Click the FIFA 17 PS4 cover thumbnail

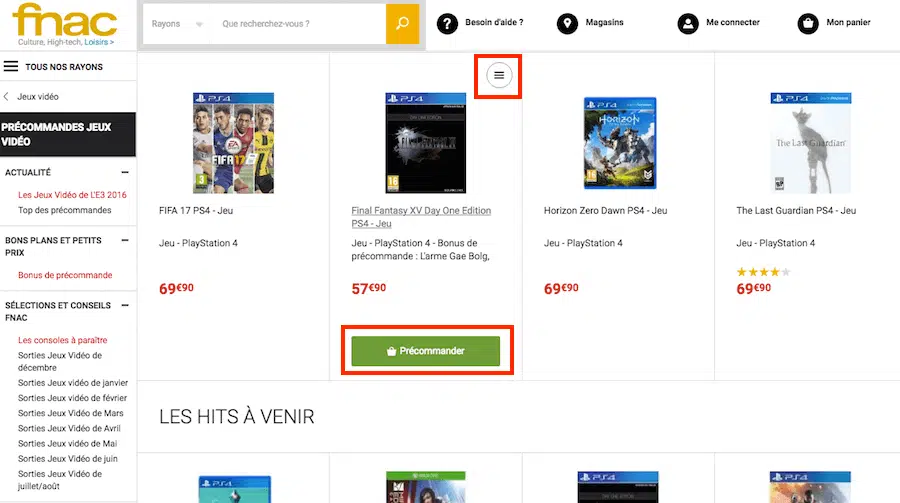233,143
